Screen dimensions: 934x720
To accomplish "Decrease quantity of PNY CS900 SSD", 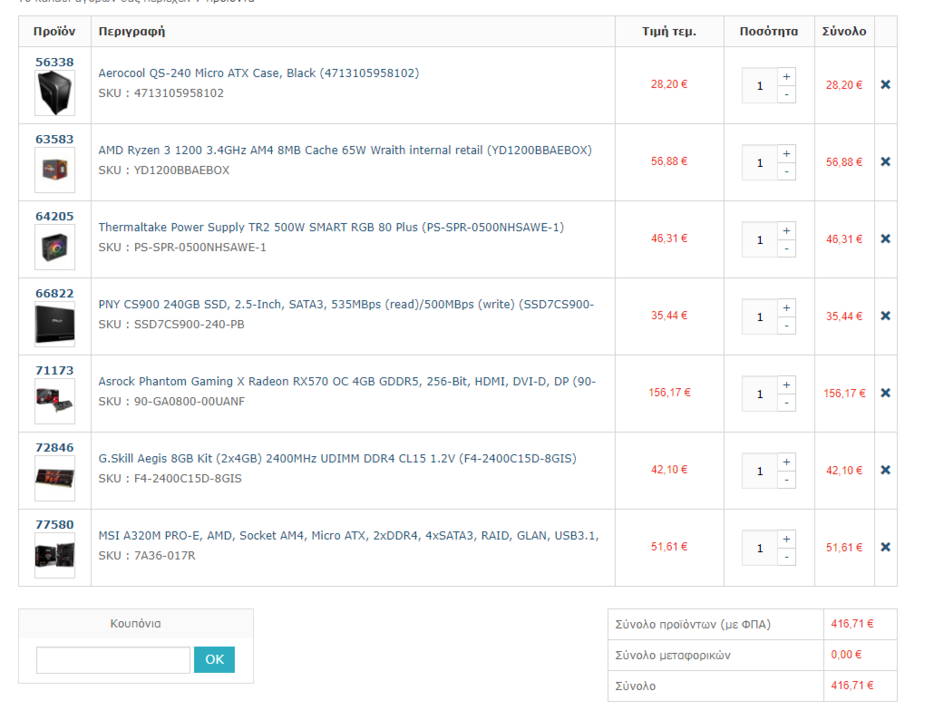I will 786,325.
